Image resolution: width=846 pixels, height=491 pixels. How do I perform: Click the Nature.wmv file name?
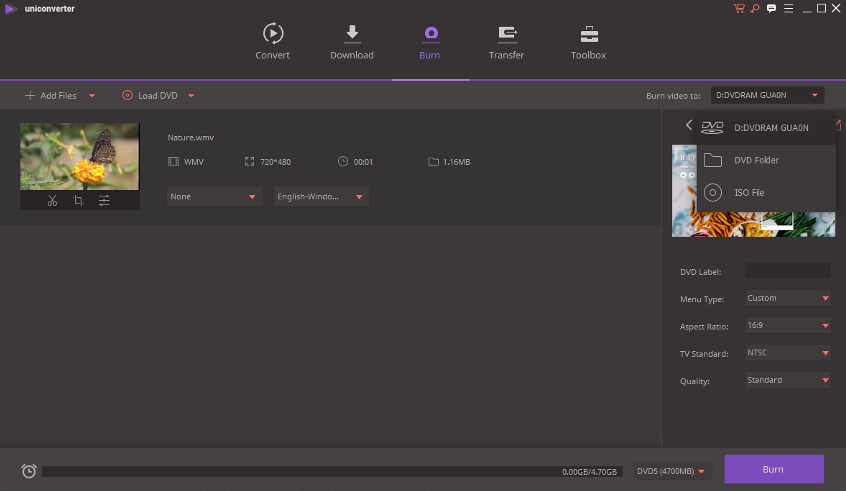coord(190,138)
